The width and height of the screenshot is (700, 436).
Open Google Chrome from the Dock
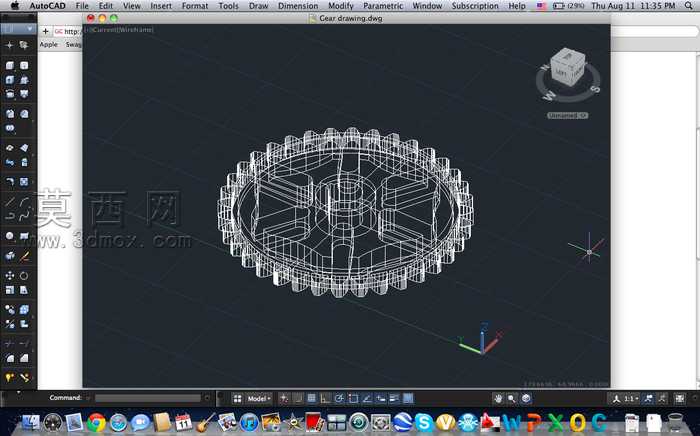coord(96,422)
